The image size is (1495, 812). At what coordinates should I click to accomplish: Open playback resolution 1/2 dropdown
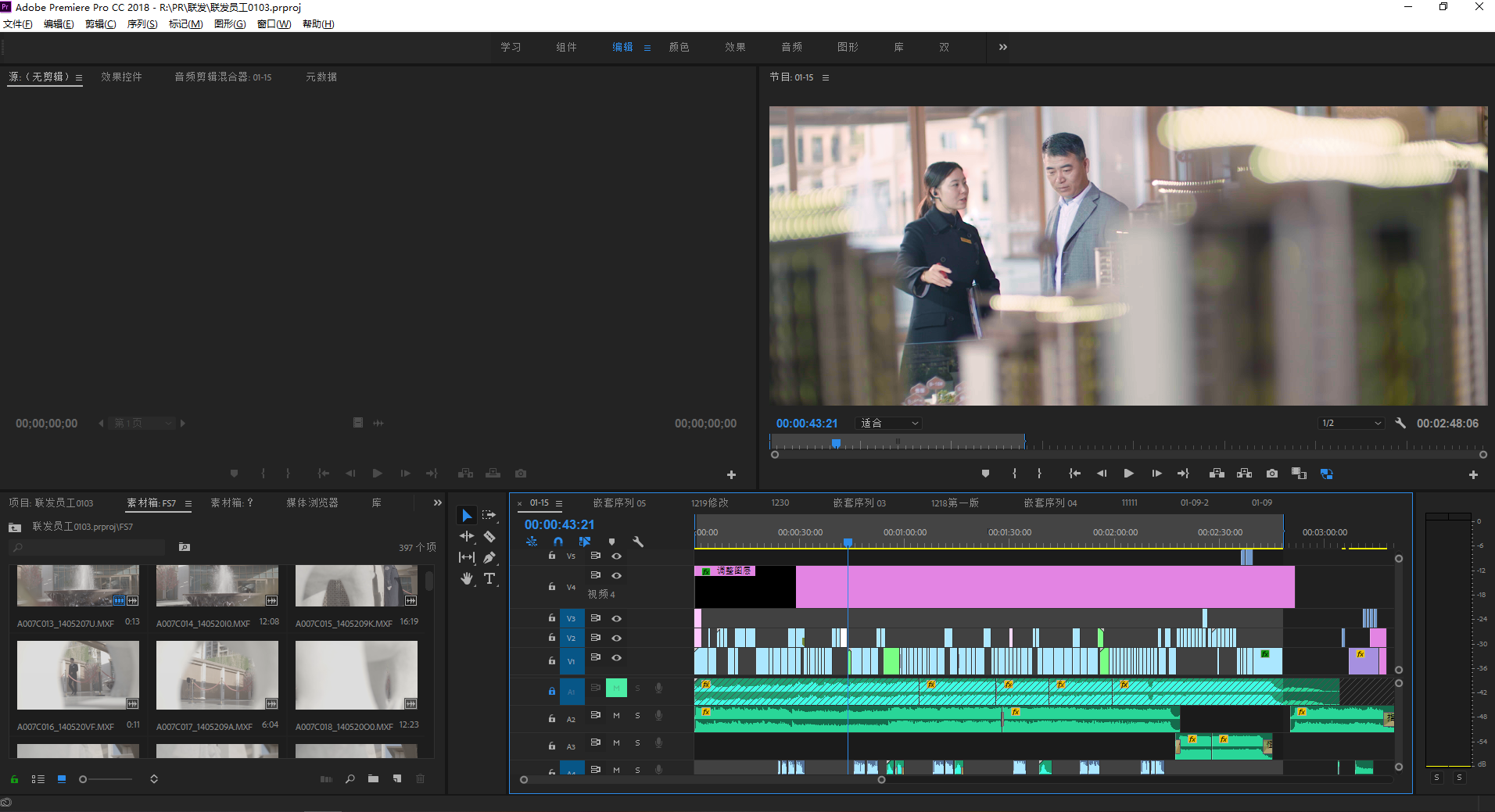1351,423
